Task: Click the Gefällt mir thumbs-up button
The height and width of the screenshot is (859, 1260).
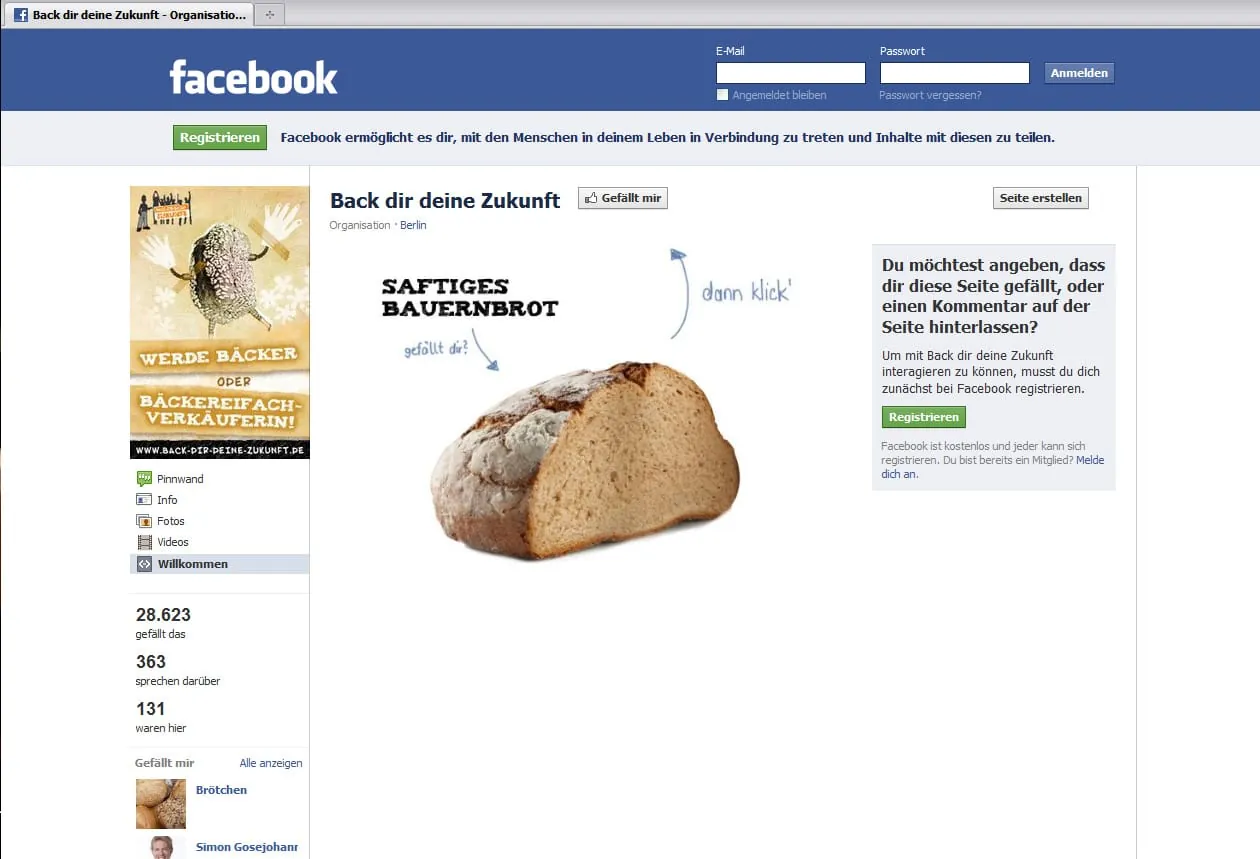Action: click(623, 198)
